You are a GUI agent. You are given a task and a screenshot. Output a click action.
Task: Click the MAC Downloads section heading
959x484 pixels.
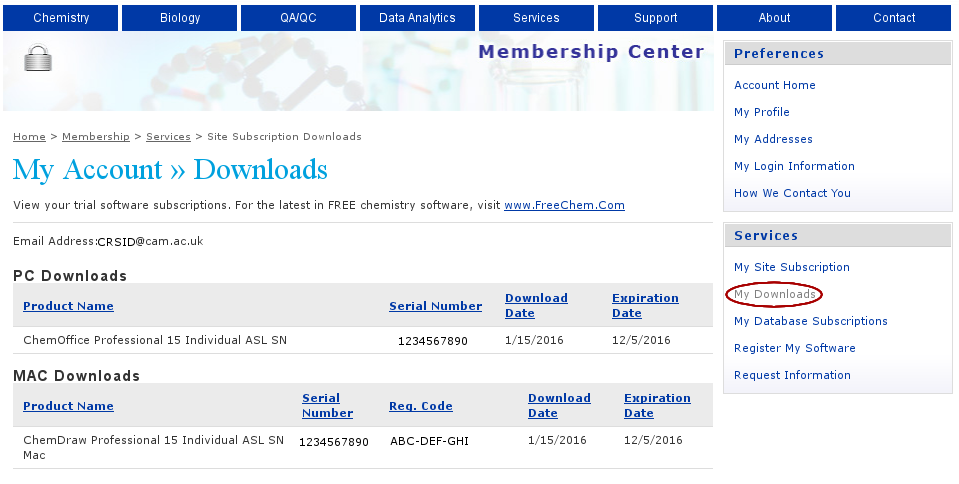tap(76, 376)
